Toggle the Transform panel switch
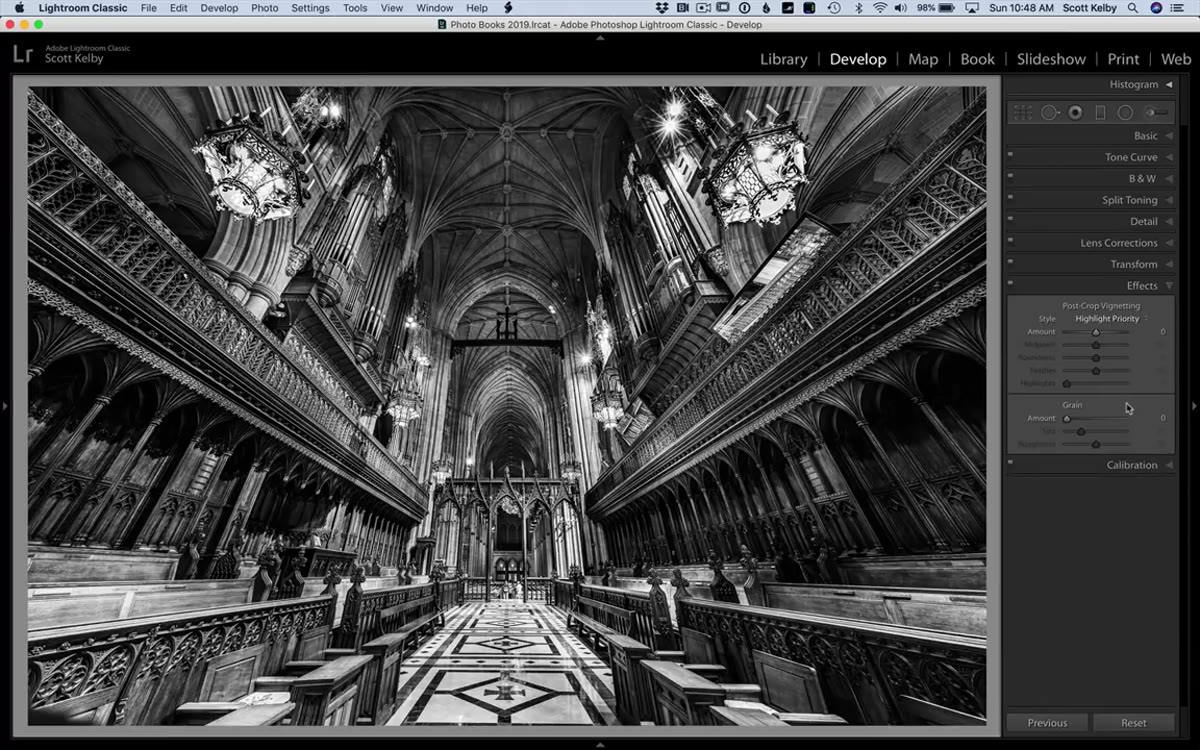This screenshot has height=750, width=1200. coord(1010,262)
